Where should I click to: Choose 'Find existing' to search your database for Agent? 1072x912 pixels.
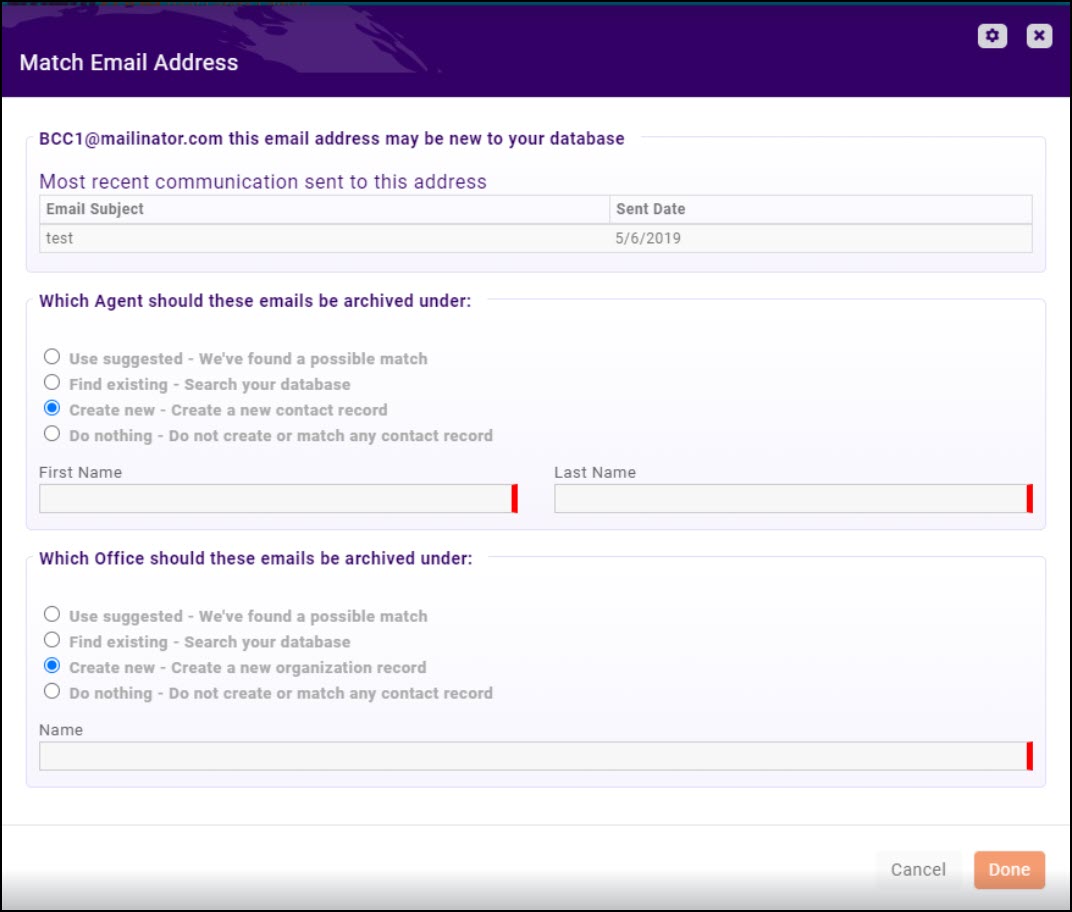[x=52, y=381]
